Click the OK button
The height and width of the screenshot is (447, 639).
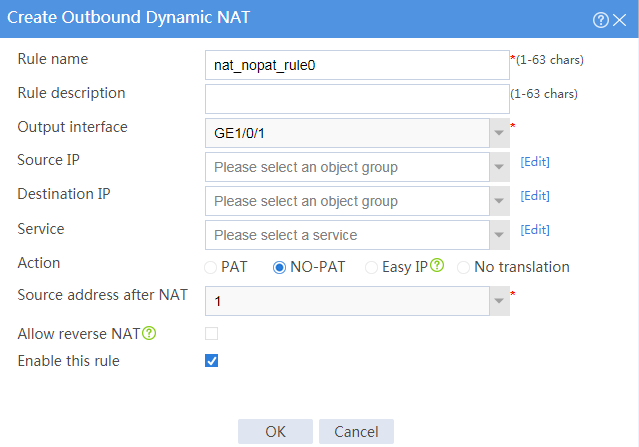tap(275, 432)
